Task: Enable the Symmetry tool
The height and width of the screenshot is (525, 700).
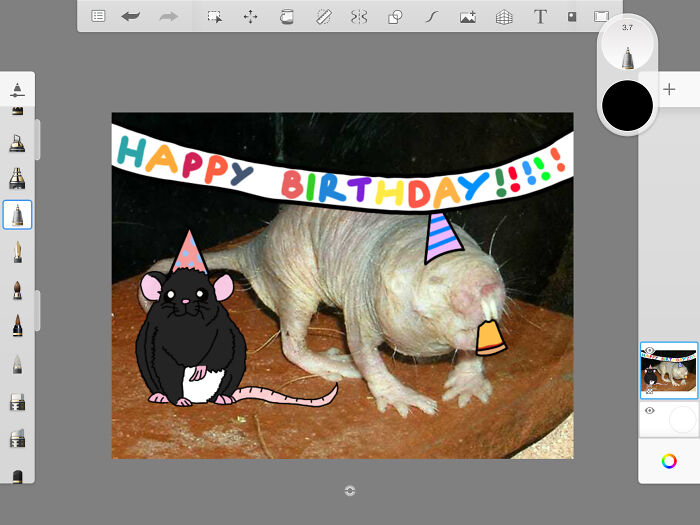Action: click(x=359, y=16)
